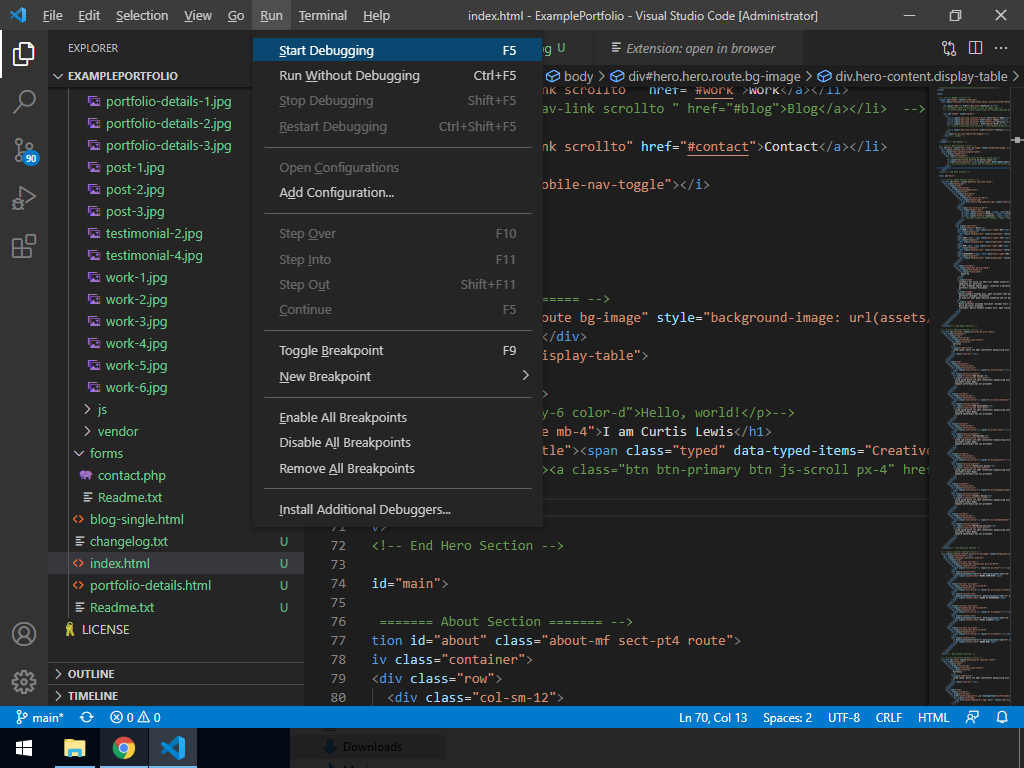Screen dimensions: 1024x768
Task: Open the Extensions view icon
Action: tap(24, 246)
